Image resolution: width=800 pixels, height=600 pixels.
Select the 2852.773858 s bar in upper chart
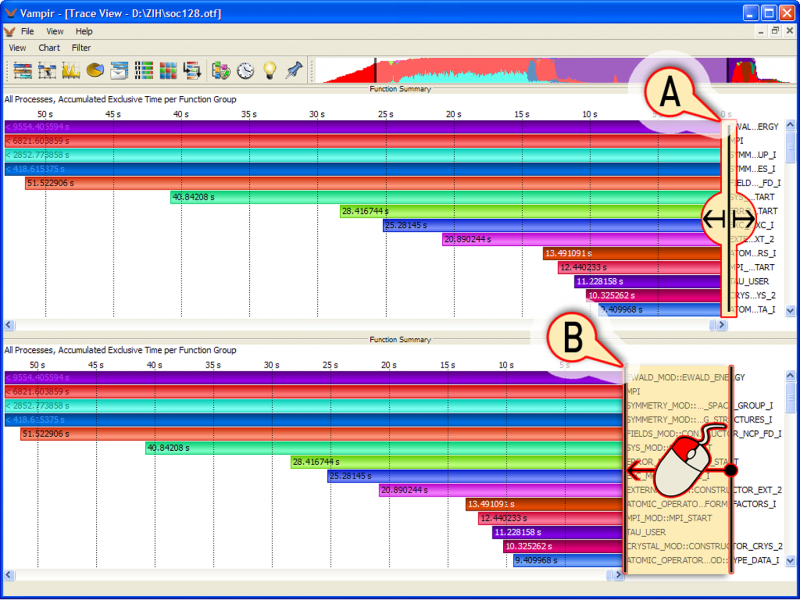pos(364,155)
